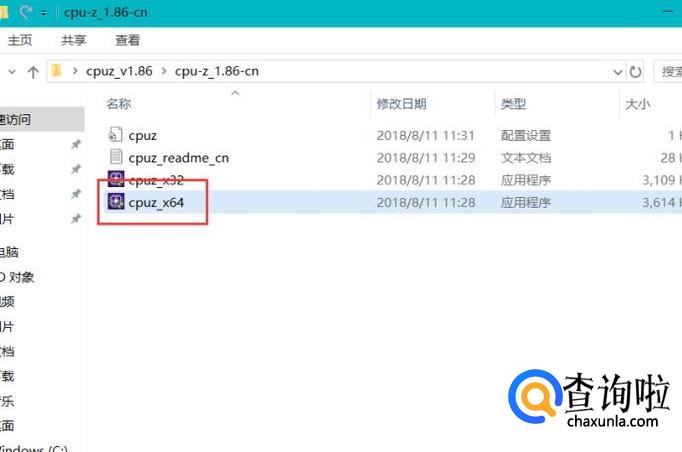Open the cpuz_x64 application file
The width and height of the screenshot is (682, 452).
click(156, 202)
